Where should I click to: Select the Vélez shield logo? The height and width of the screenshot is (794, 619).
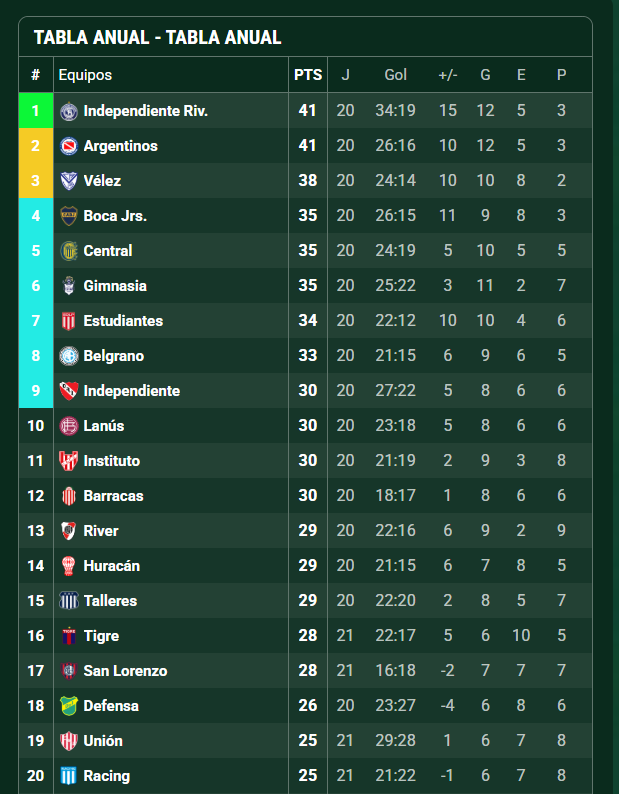68,181
